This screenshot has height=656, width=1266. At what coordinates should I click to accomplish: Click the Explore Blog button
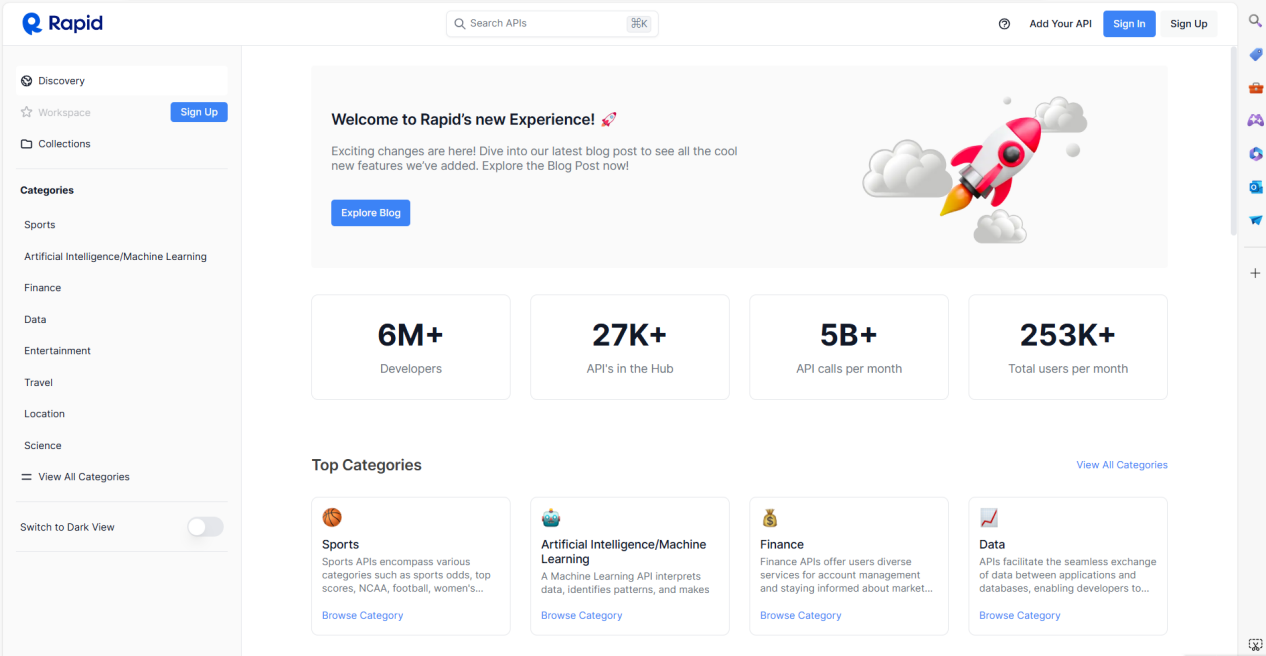click(x=371, y=213)
